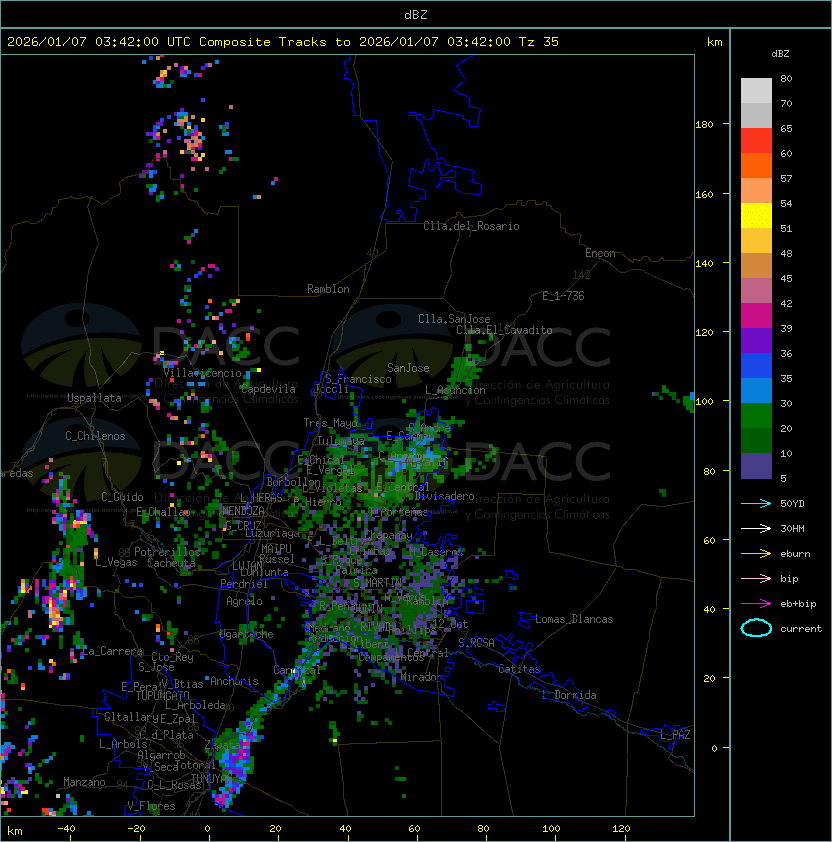Screen dimensions: 832x842
Task: Click the 'Villavicencio' place label
Action: 202,373
